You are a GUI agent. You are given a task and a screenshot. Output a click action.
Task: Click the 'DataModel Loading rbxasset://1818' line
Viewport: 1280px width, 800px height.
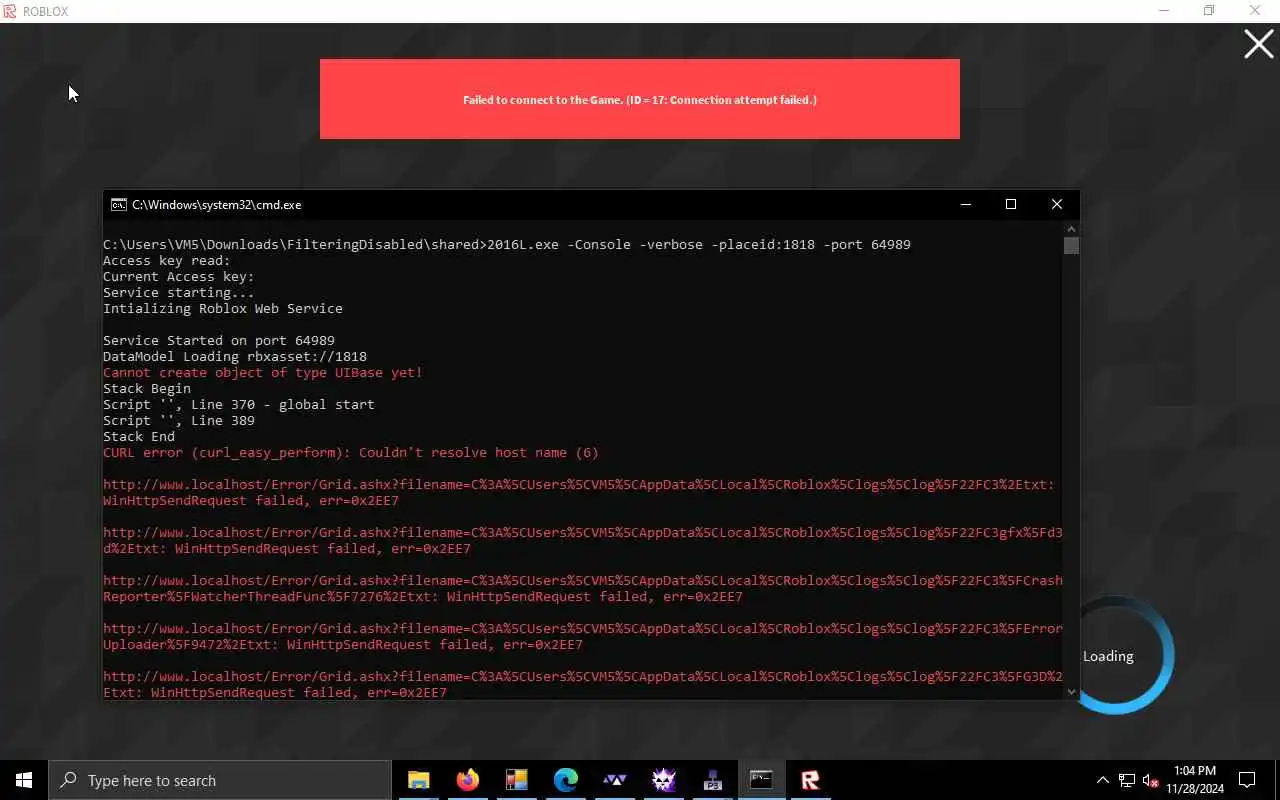click(x=235, y=357)
